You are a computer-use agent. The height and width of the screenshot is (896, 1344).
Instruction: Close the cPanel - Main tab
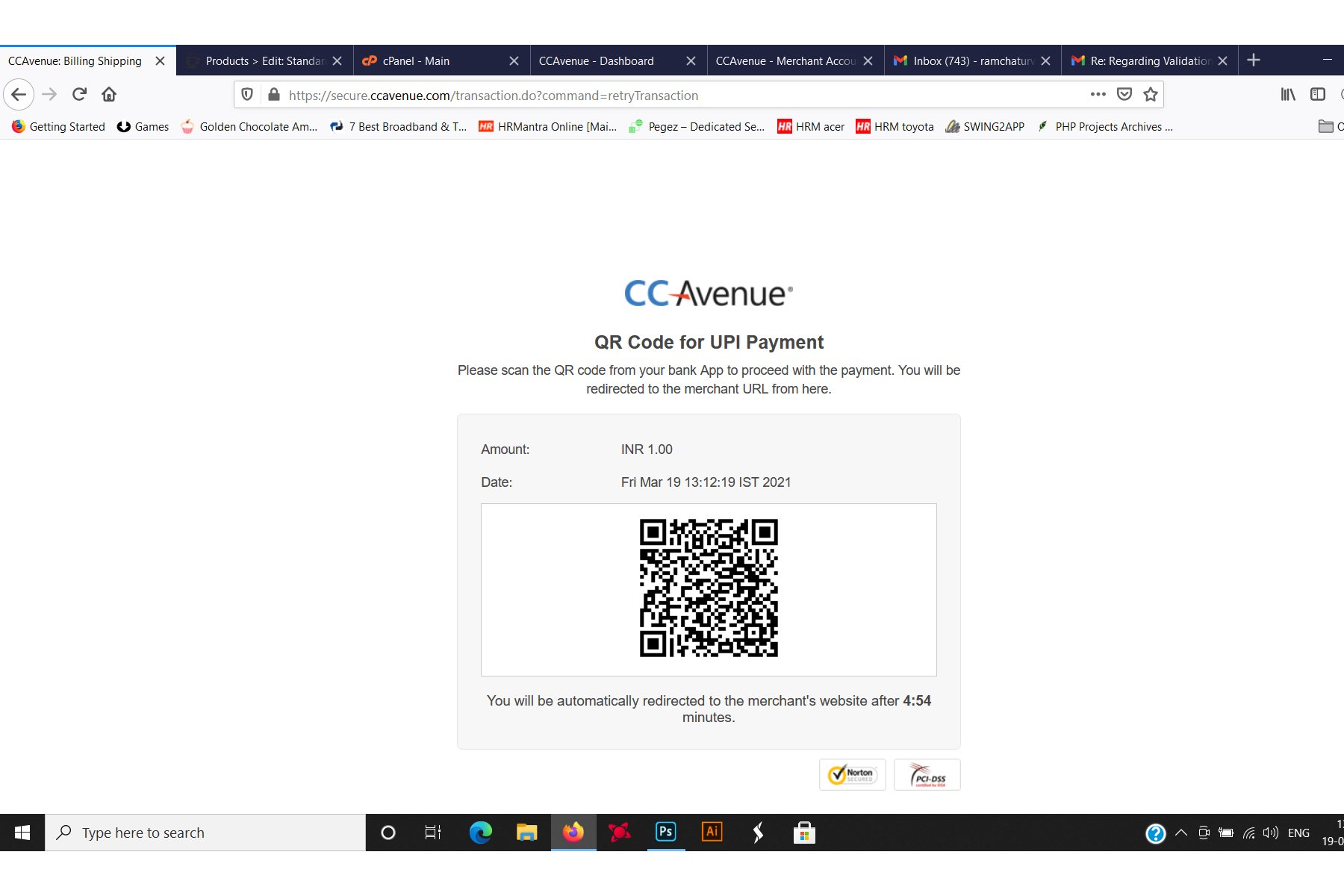tap(514, 61)
